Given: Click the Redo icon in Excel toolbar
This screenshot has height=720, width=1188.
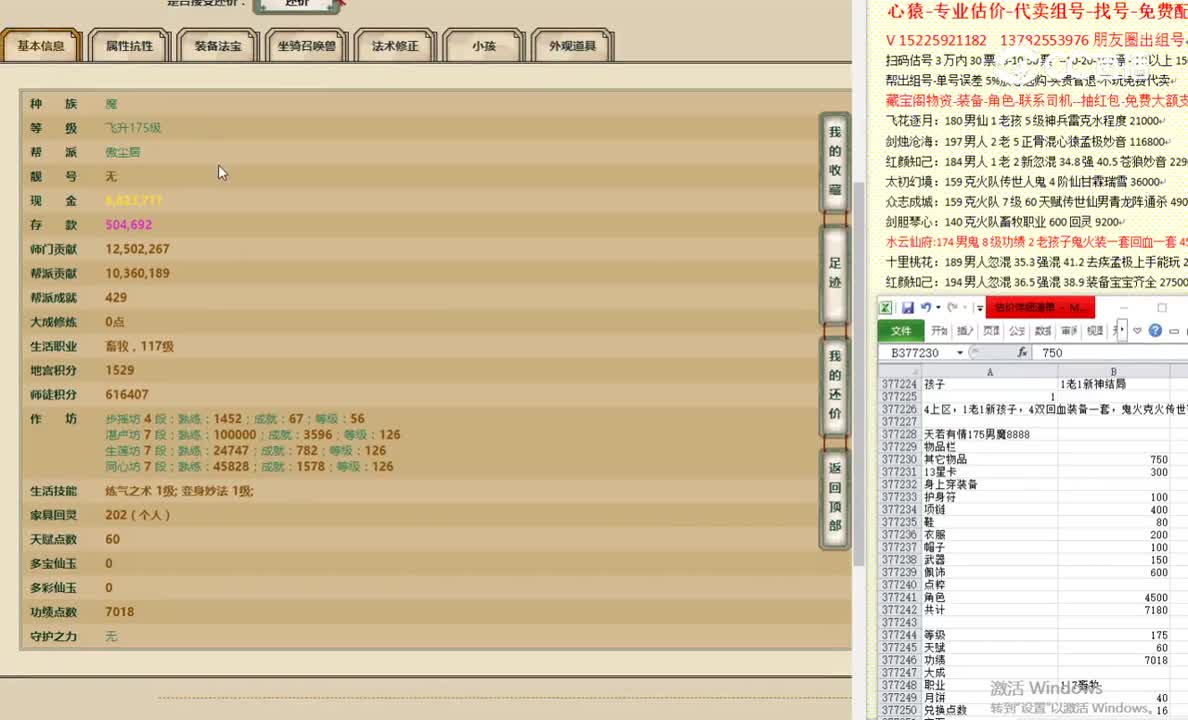Looking at the screenshot, I should [x=953, y=307].
